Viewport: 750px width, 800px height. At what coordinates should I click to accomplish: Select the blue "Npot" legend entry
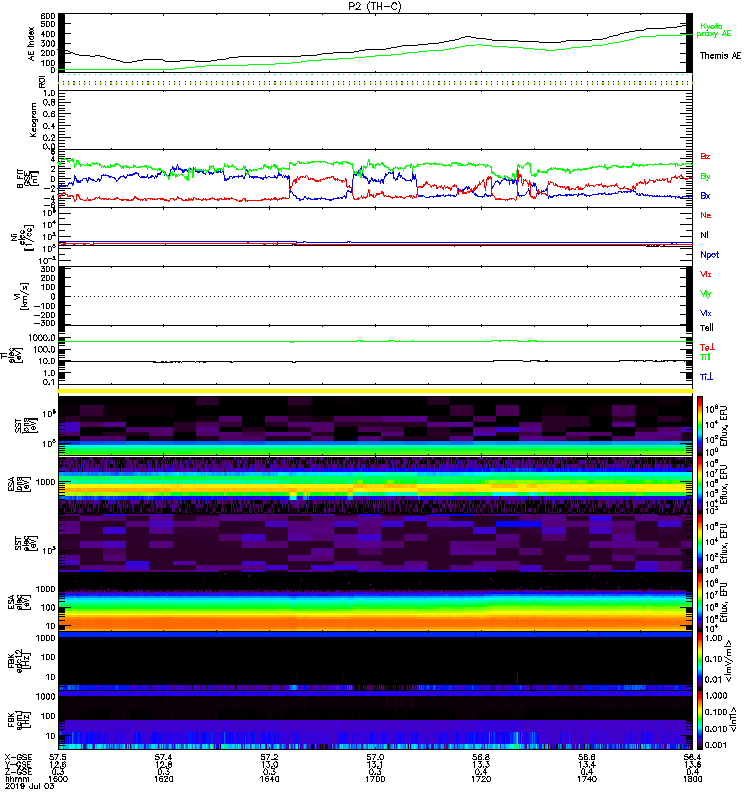click(x=709, y=255)
